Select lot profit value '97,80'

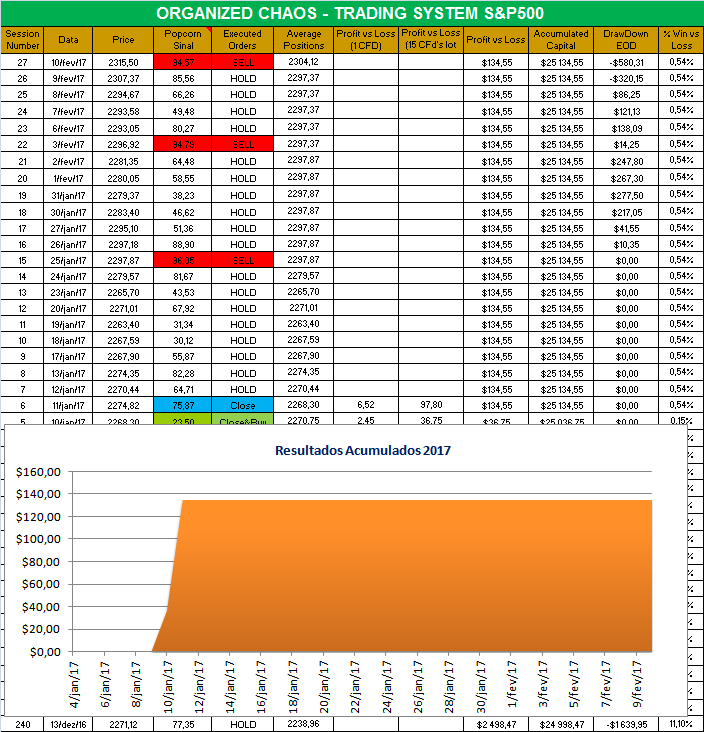[x=431, y=404]
